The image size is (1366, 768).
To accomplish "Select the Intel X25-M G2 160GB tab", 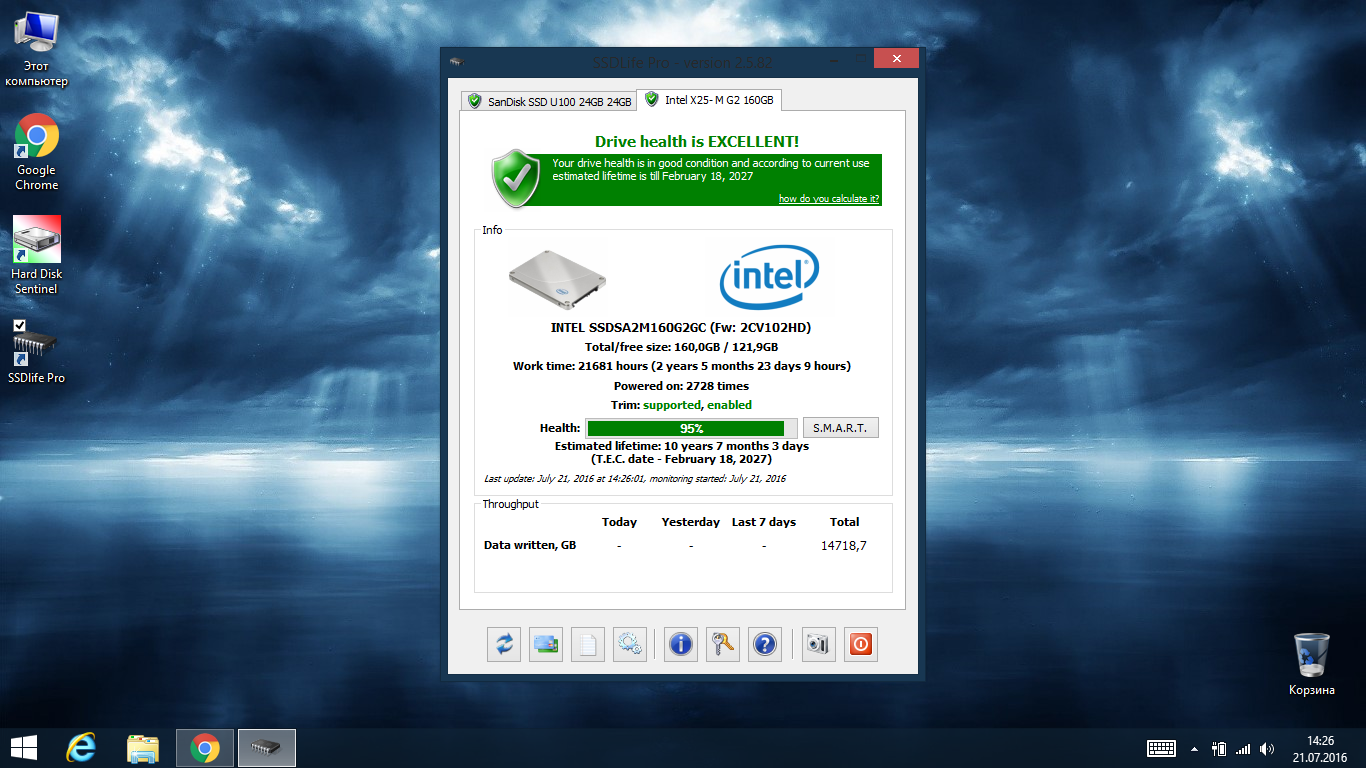I will pyautogui.click(x=710, y=100).
